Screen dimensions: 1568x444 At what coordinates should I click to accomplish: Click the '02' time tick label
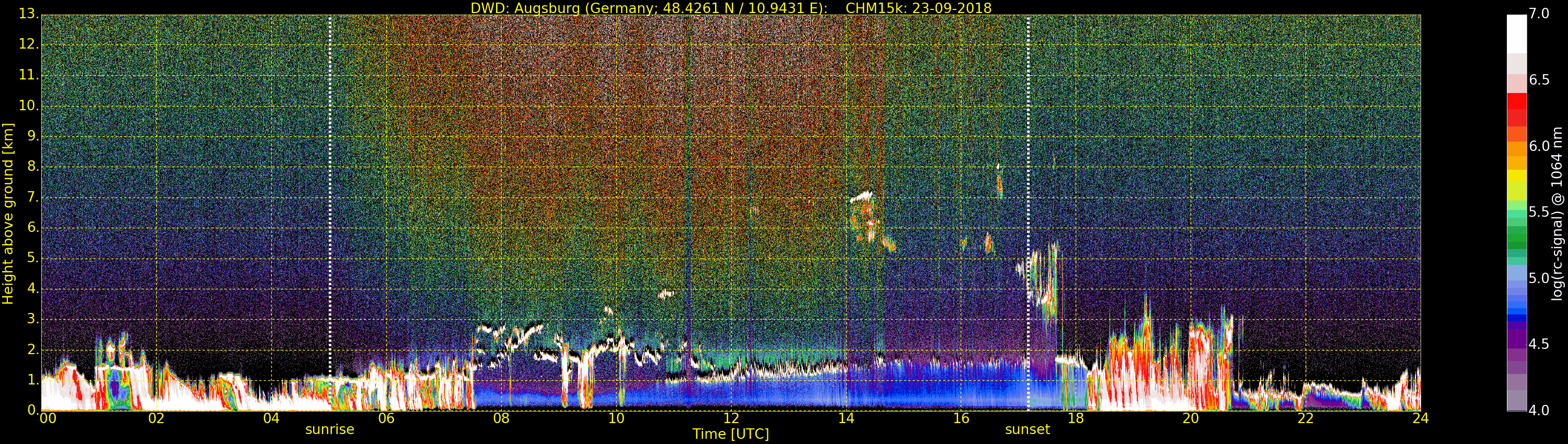pyautogui.click(x=156, y=418)
